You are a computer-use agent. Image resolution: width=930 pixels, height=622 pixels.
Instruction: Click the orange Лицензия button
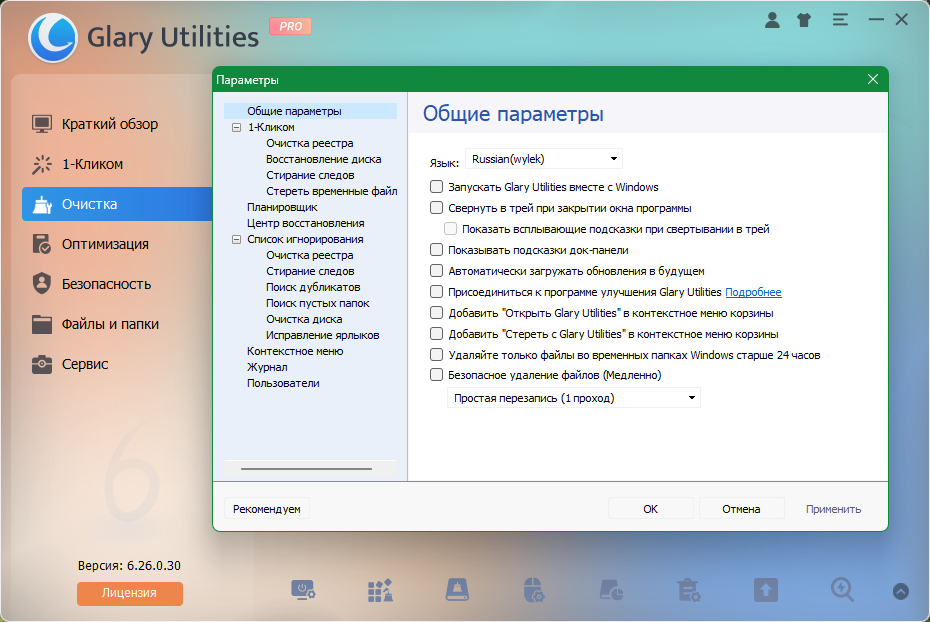pyautogui.click(x=129, y=593)
